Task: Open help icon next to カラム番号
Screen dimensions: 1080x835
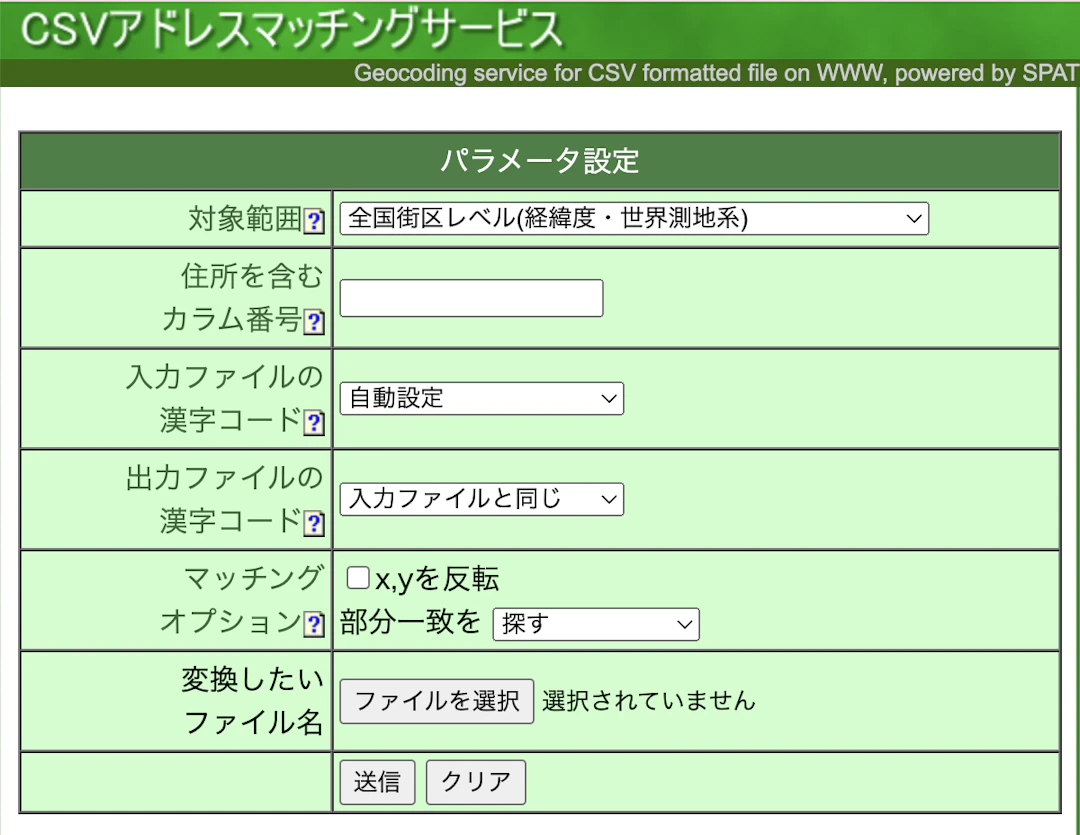Action: click(x=314, y=322)
